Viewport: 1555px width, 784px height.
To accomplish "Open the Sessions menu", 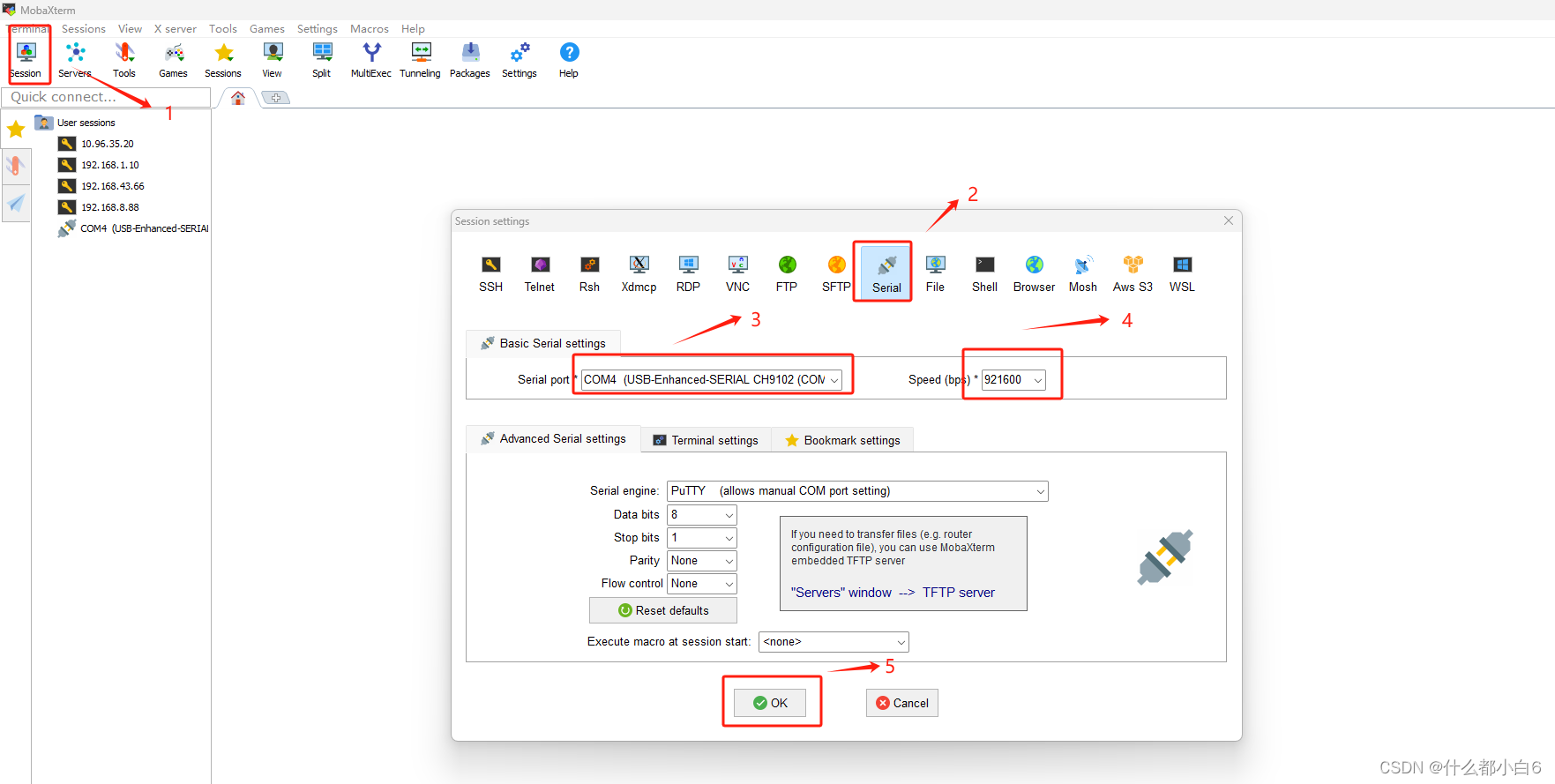I will click(84, 29).
